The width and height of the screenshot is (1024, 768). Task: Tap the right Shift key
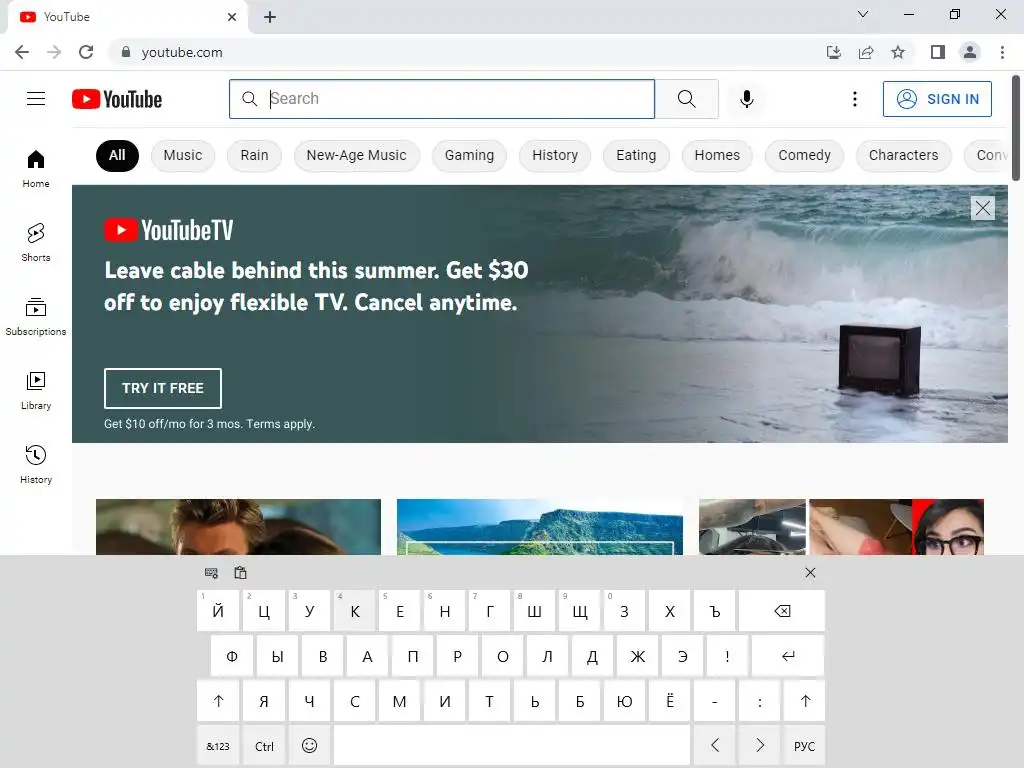(805, 701)
